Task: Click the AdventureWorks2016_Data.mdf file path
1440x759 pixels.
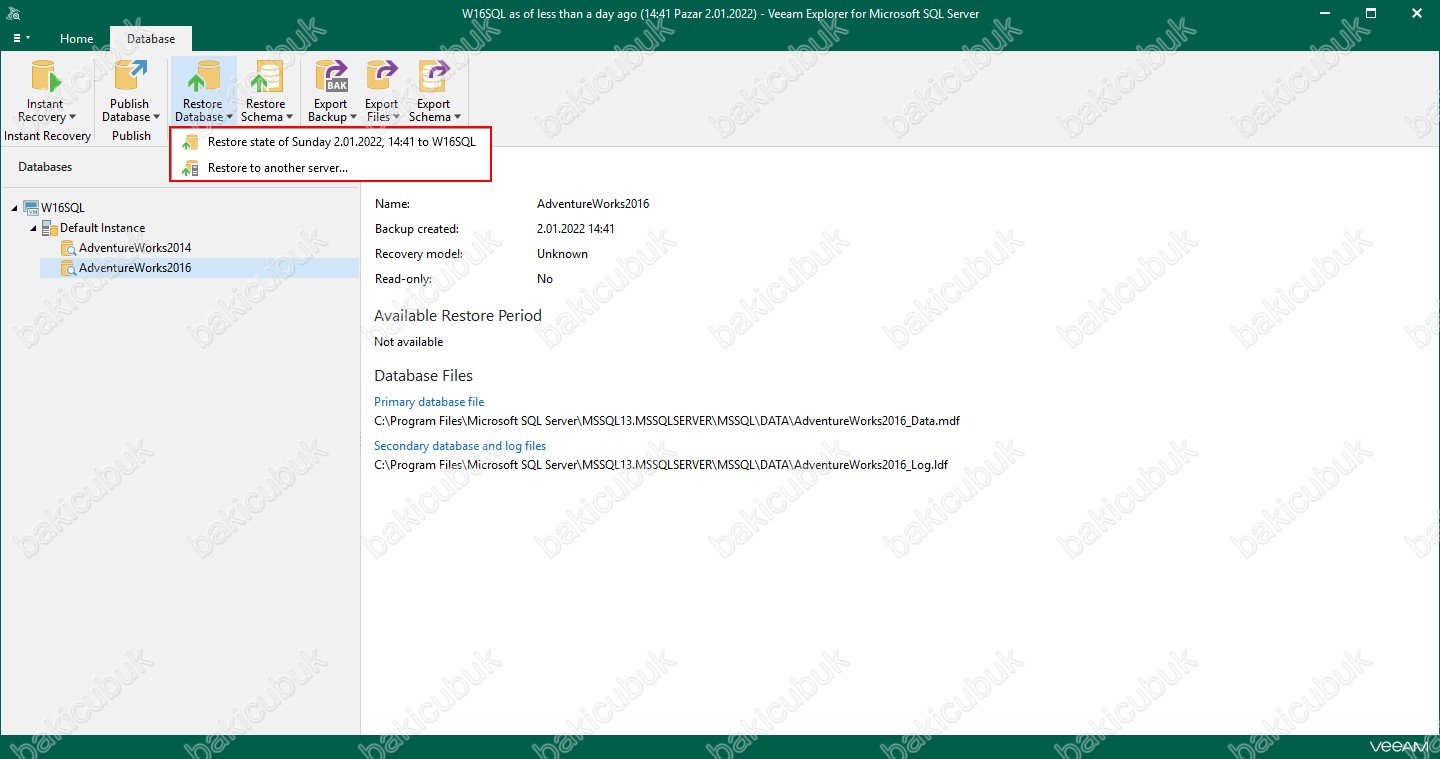Action: [x=667, y=421]
